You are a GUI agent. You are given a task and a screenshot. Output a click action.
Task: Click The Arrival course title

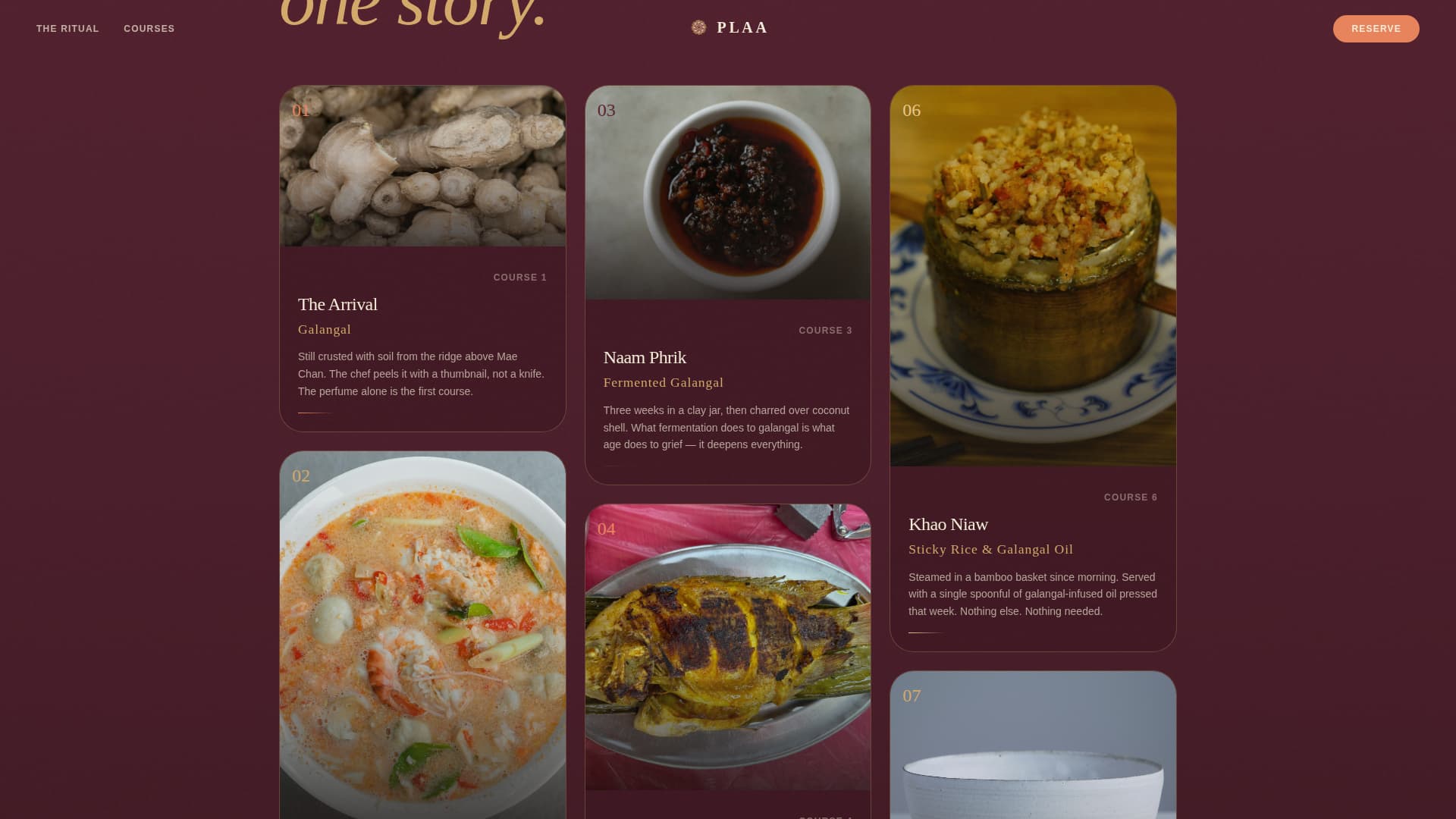pos(337,305)
